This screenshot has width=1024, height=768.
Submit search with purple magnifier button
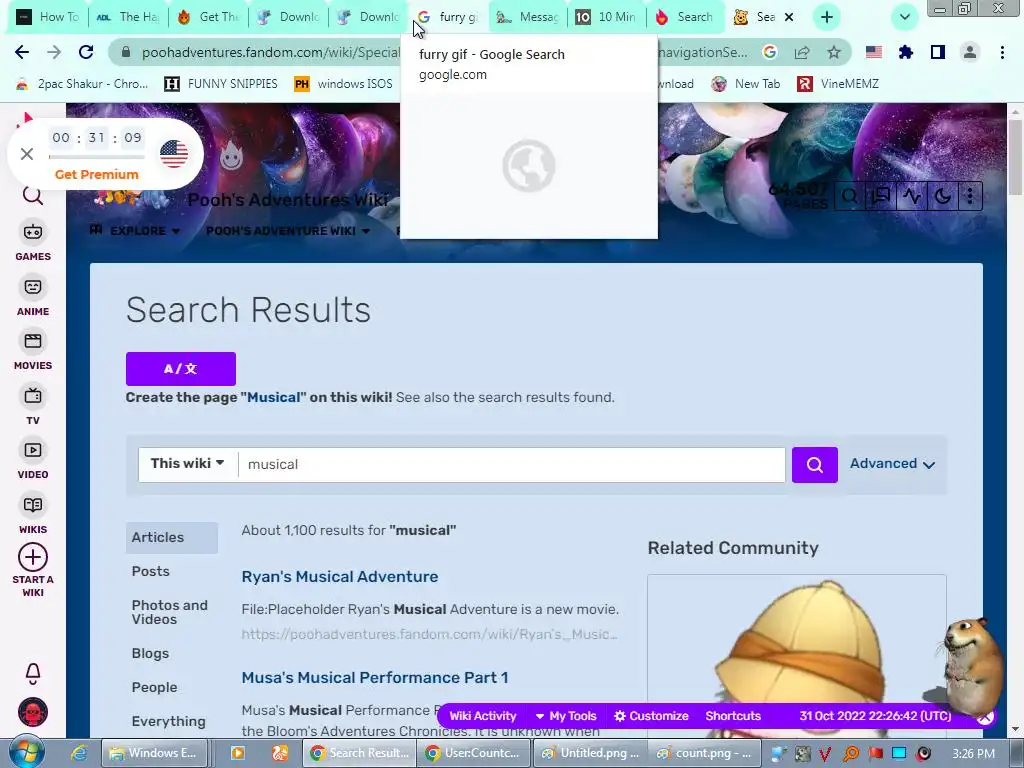click(814, 464)
